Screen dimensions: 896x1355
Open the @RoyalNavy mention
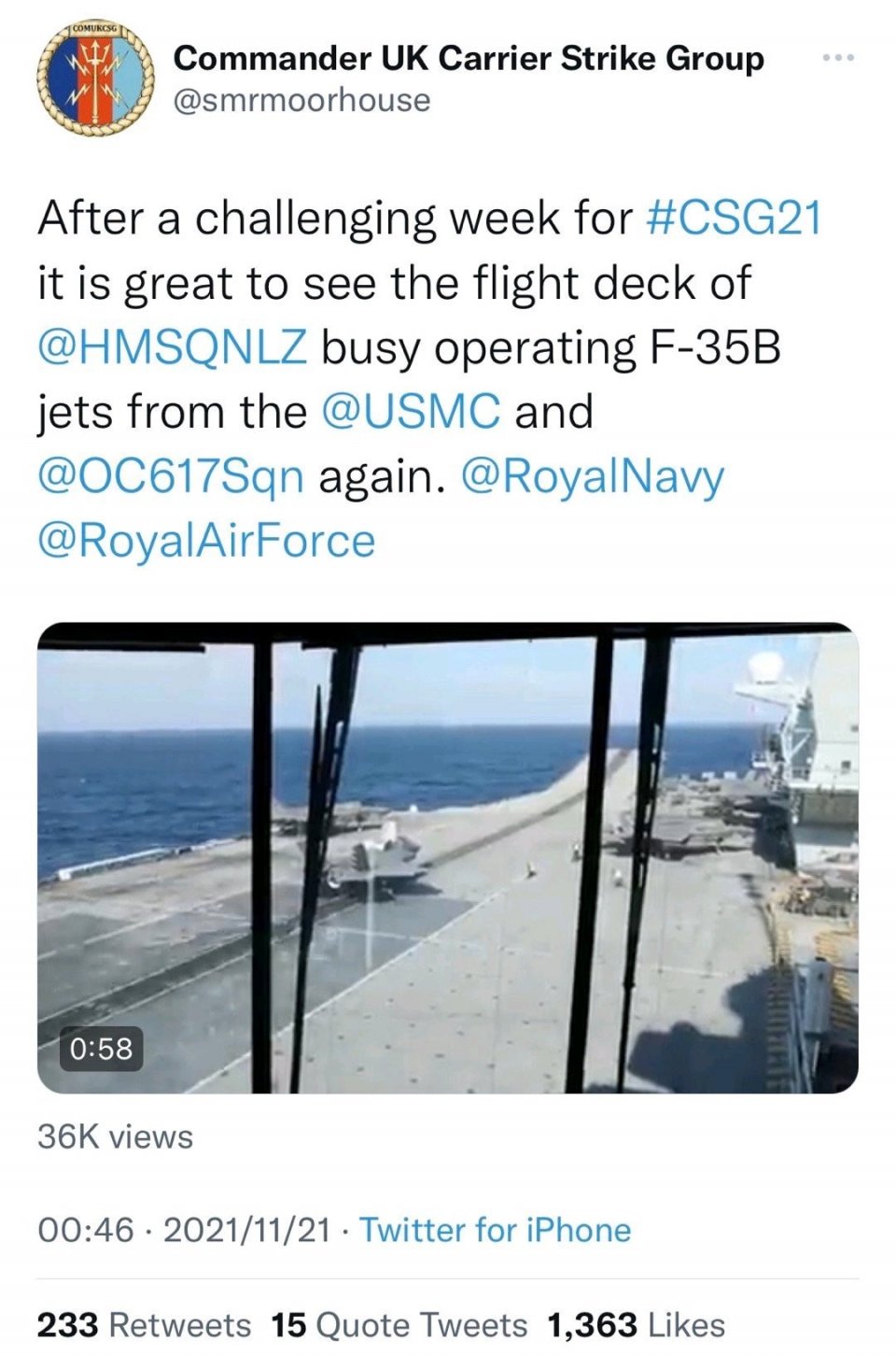point(593,476)
